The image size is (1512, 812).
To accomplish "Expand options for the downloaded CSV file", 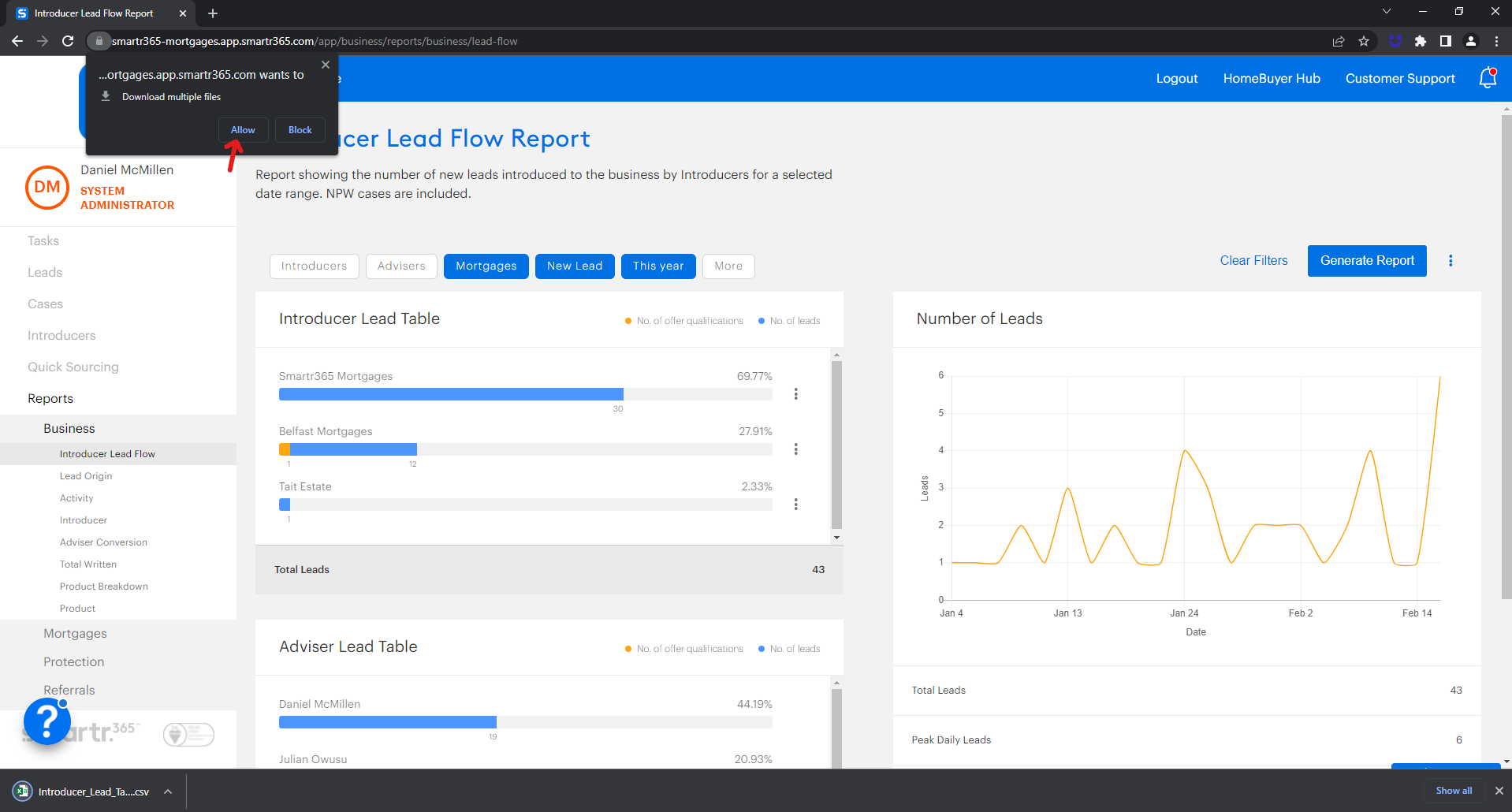I will click(168, 792).
